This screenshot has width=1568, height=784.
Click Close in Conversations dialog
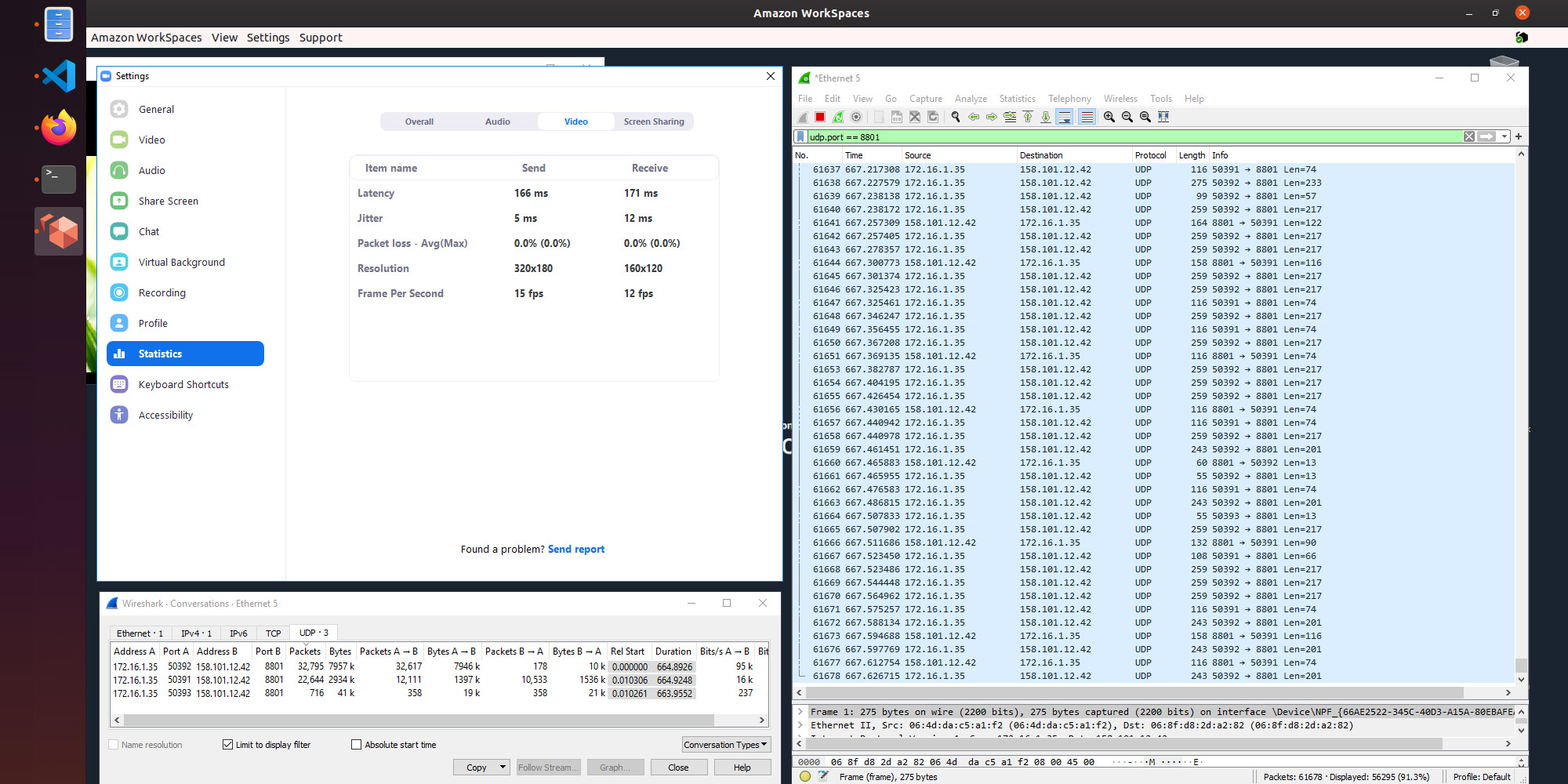pos(678,768)
